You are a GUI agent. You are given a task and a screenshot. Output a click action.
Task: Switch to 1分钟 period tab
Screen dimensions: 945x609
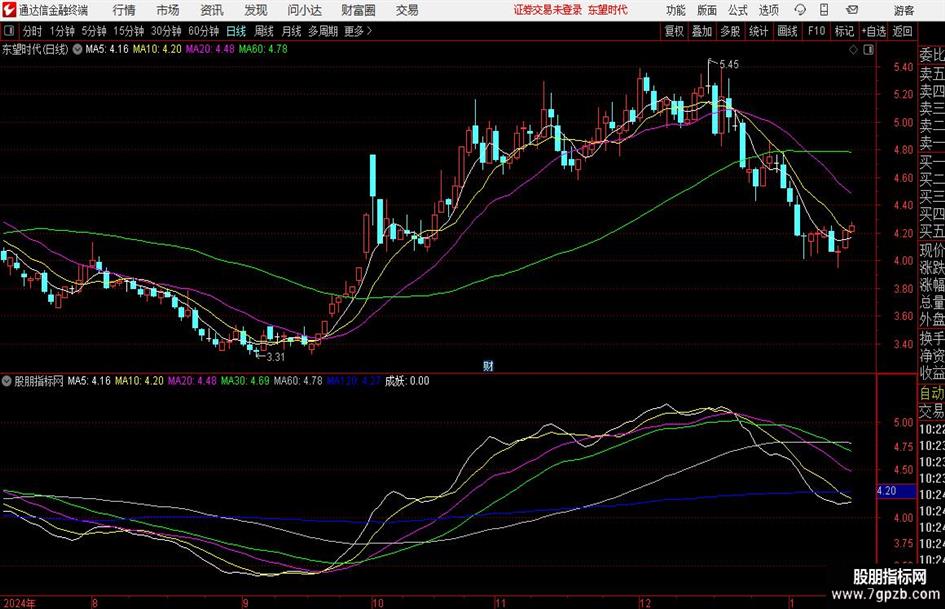coord(62,31)
